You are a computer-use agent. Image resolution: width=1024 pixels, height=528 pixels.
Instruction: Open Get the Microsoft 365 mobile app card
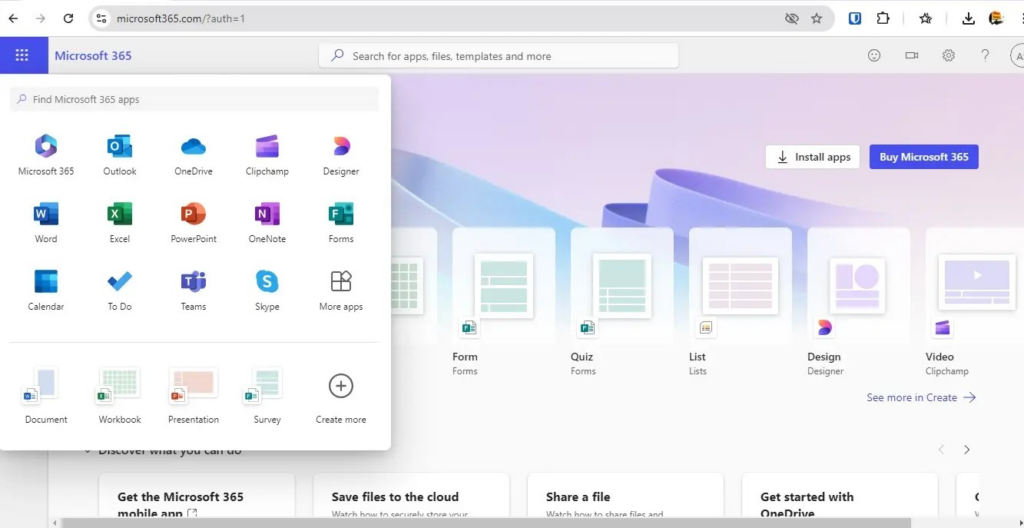click(197, 497)
